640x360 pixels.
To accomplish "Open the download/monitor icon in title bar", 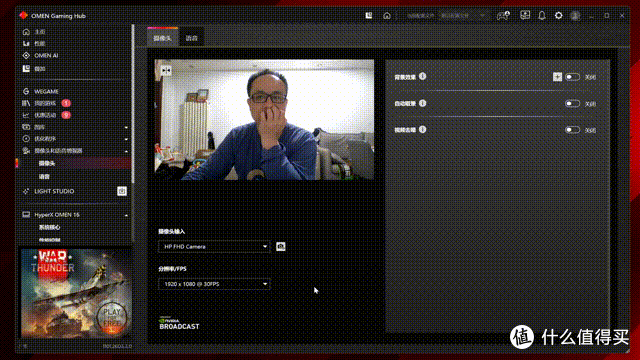I will coord(525,16).
